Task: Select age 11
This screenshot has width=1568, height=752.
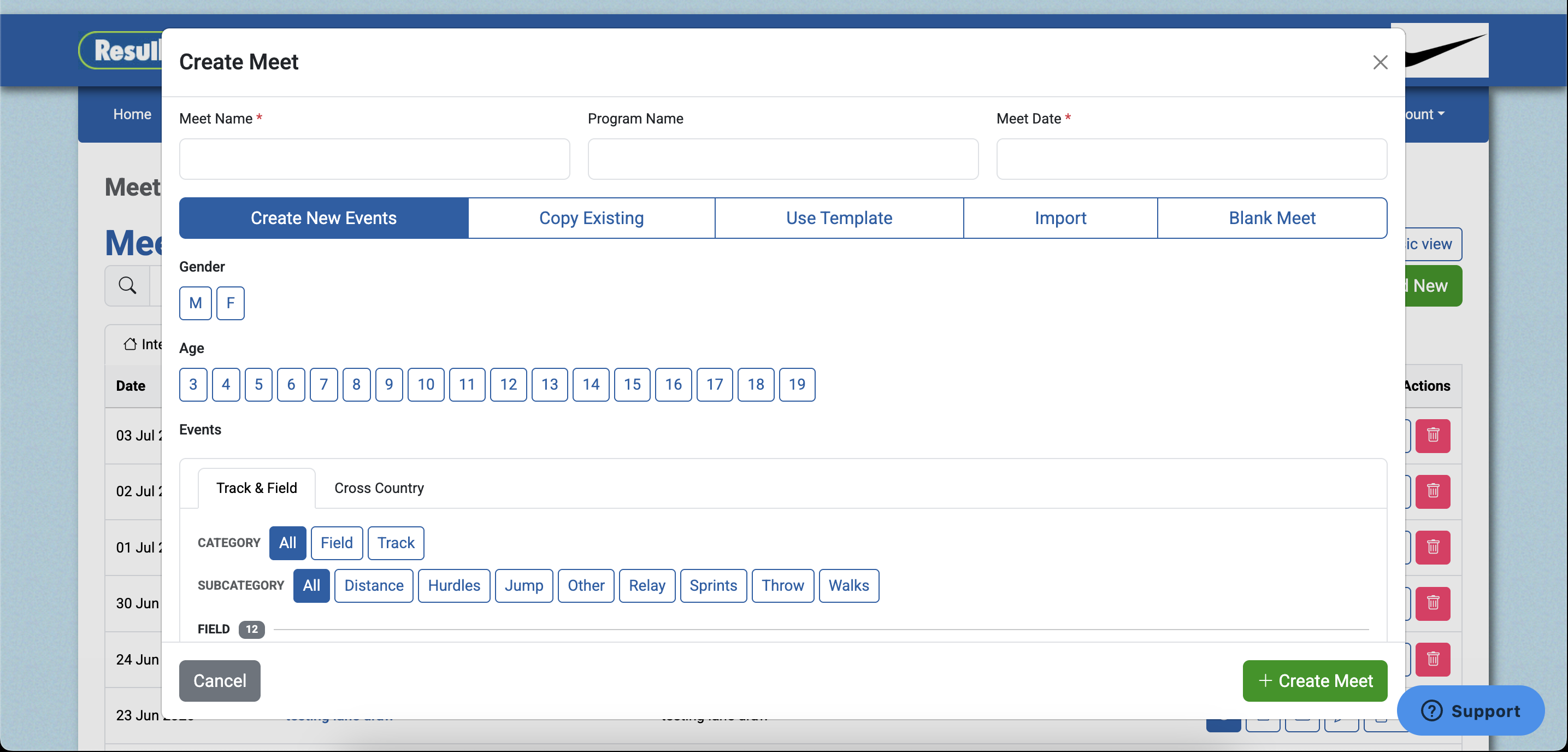Action: point(467,384)
